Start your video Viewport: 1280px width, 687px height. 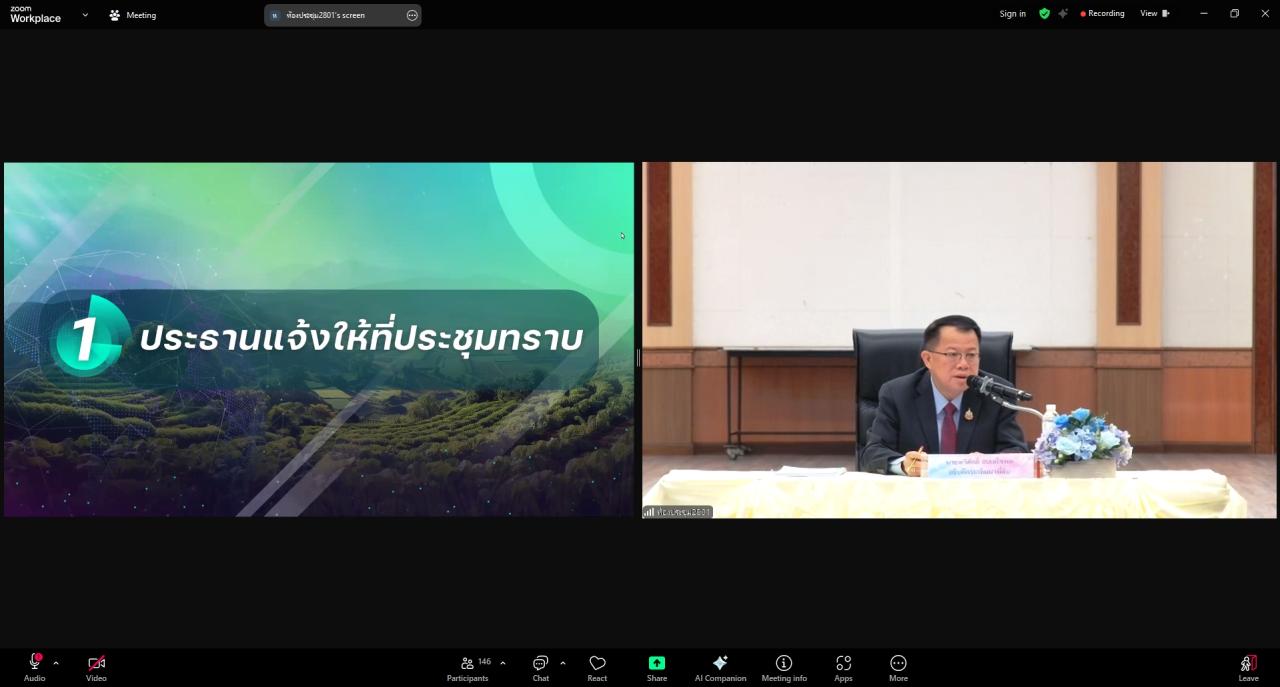click(x=96, y=663)
